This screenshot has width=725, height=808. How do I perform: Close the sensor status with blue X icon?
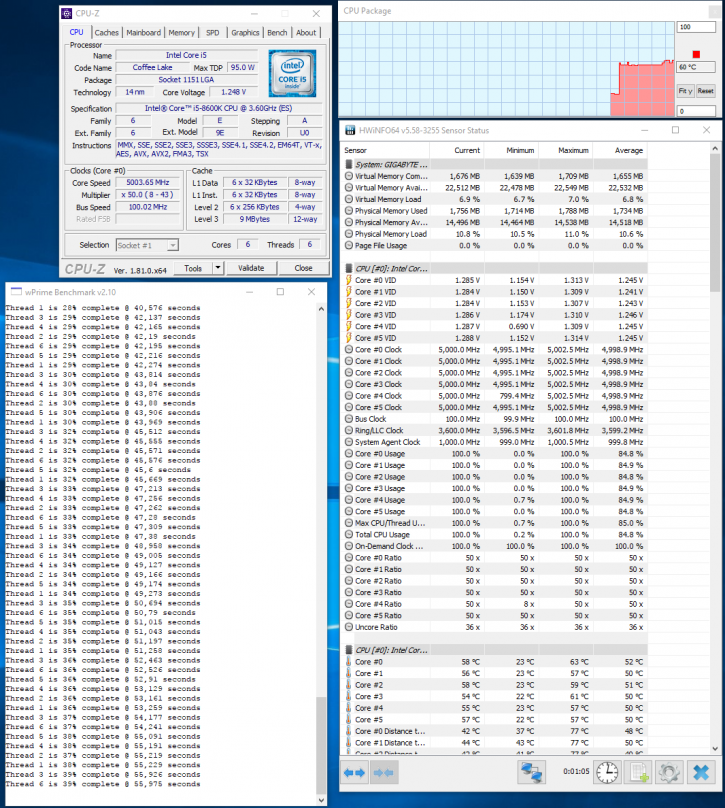(x=701, y=772)
